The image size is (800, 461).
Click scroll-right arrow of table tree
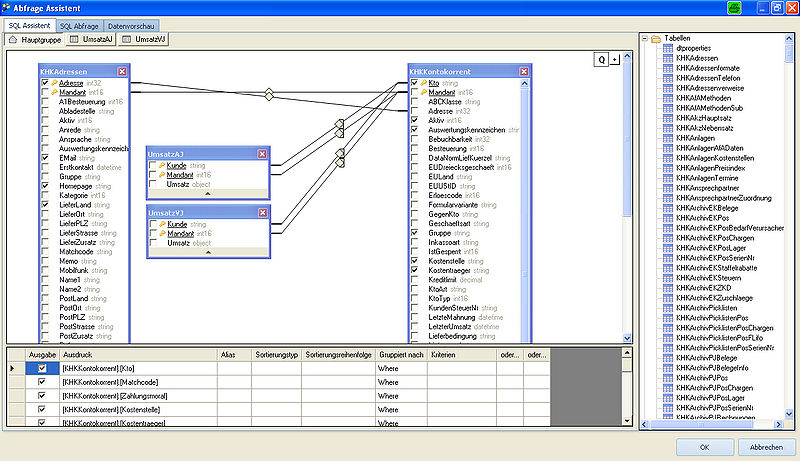tap(778, 424)
